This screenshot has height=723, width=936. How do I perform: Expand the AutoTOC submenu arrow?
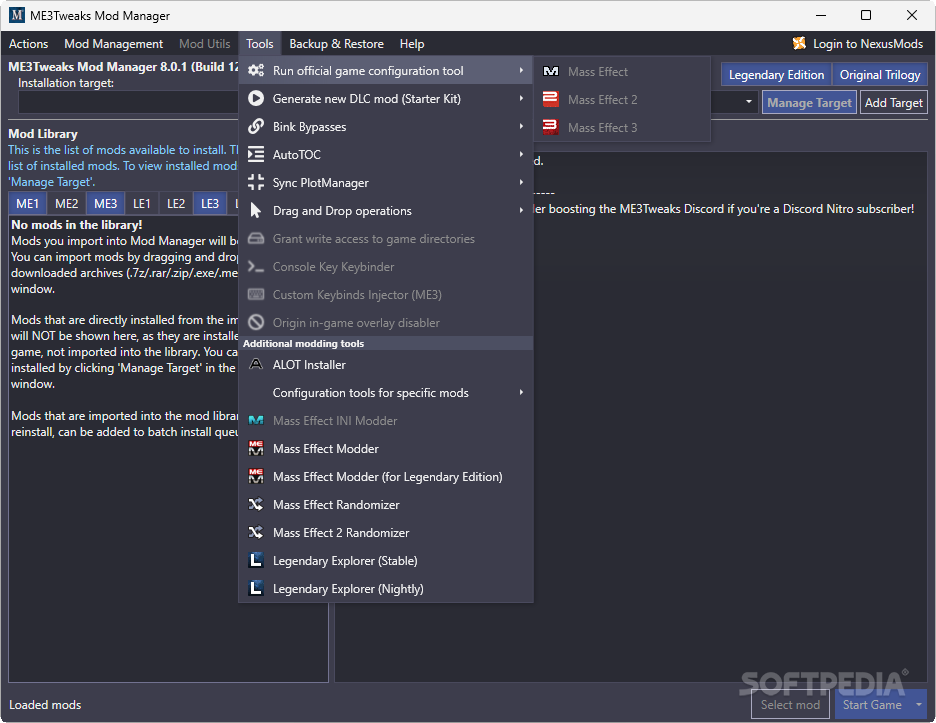click(521, 154)
